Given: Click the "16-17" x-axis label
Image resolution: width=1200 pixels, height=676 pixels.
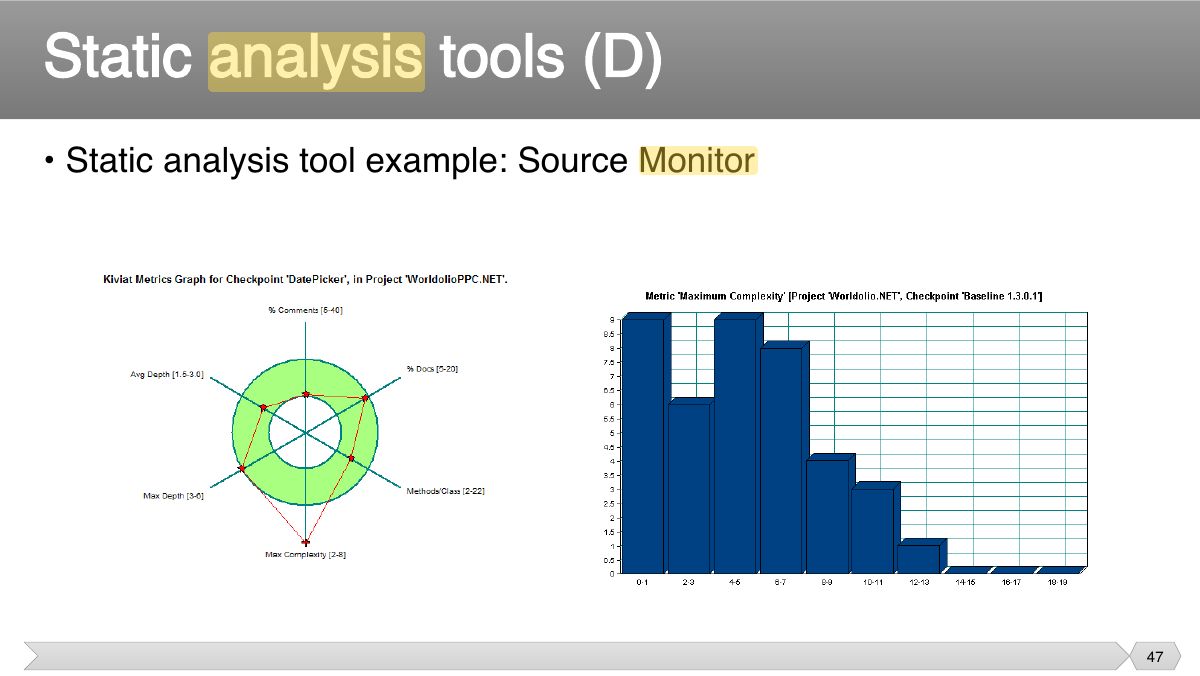Looking at the screenshot, I should click(1011, 582).
